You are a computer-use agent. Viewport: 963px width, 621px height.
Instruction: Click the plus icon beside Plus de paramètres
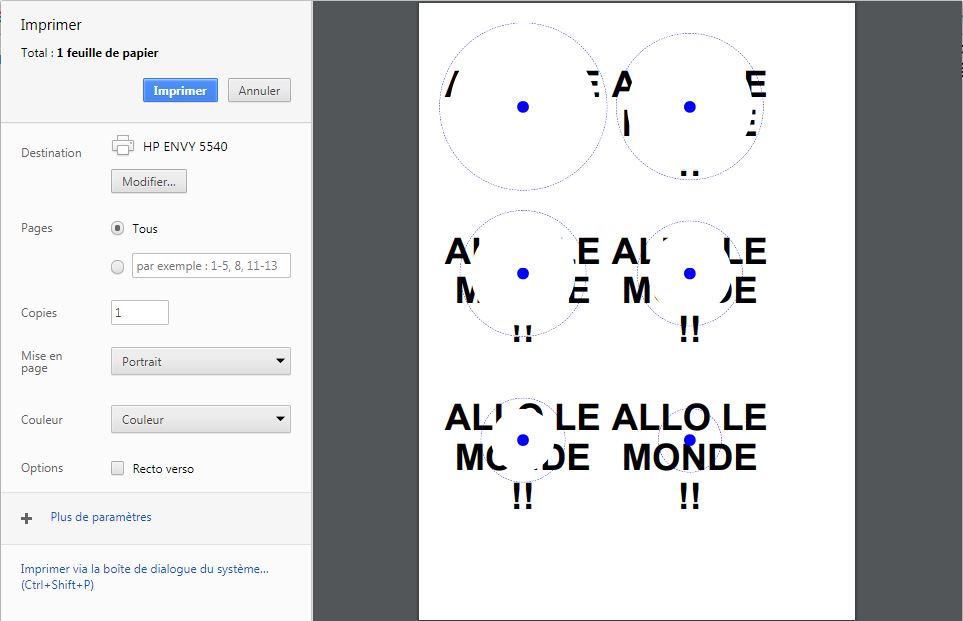26,518
